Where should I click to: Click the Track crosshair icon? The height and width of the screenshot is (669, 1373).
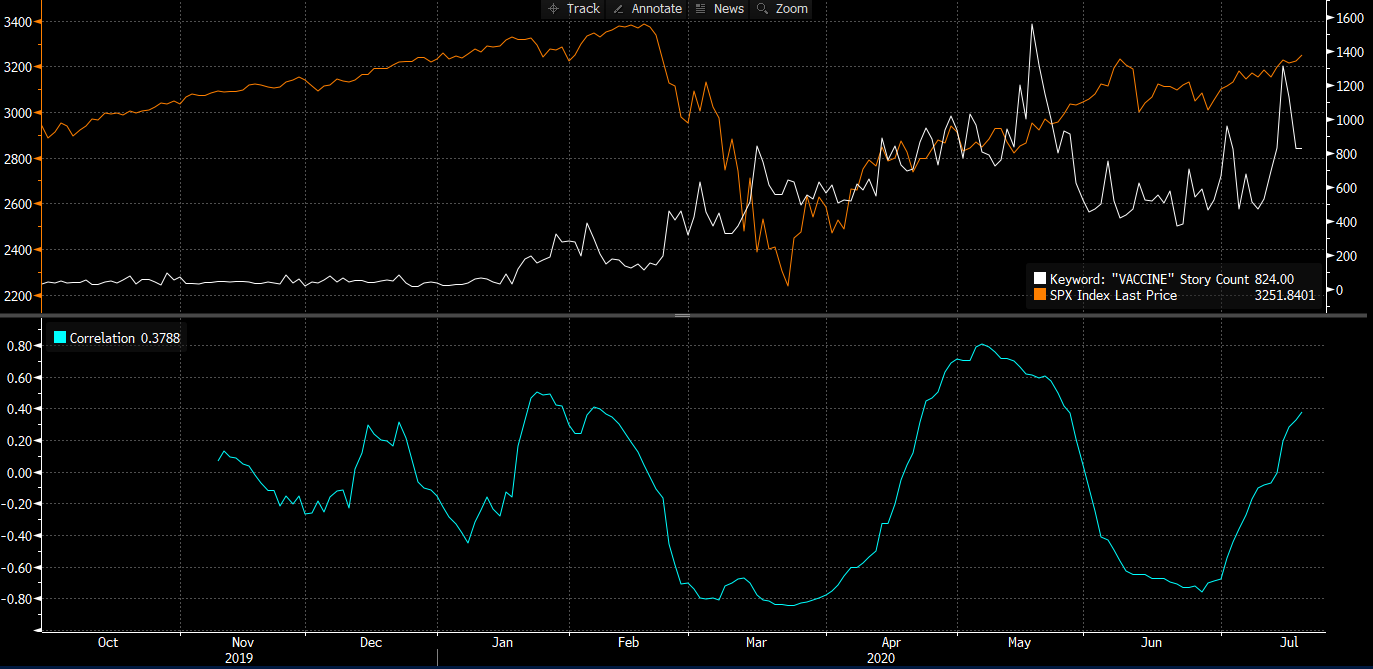[x=554, y=8]
